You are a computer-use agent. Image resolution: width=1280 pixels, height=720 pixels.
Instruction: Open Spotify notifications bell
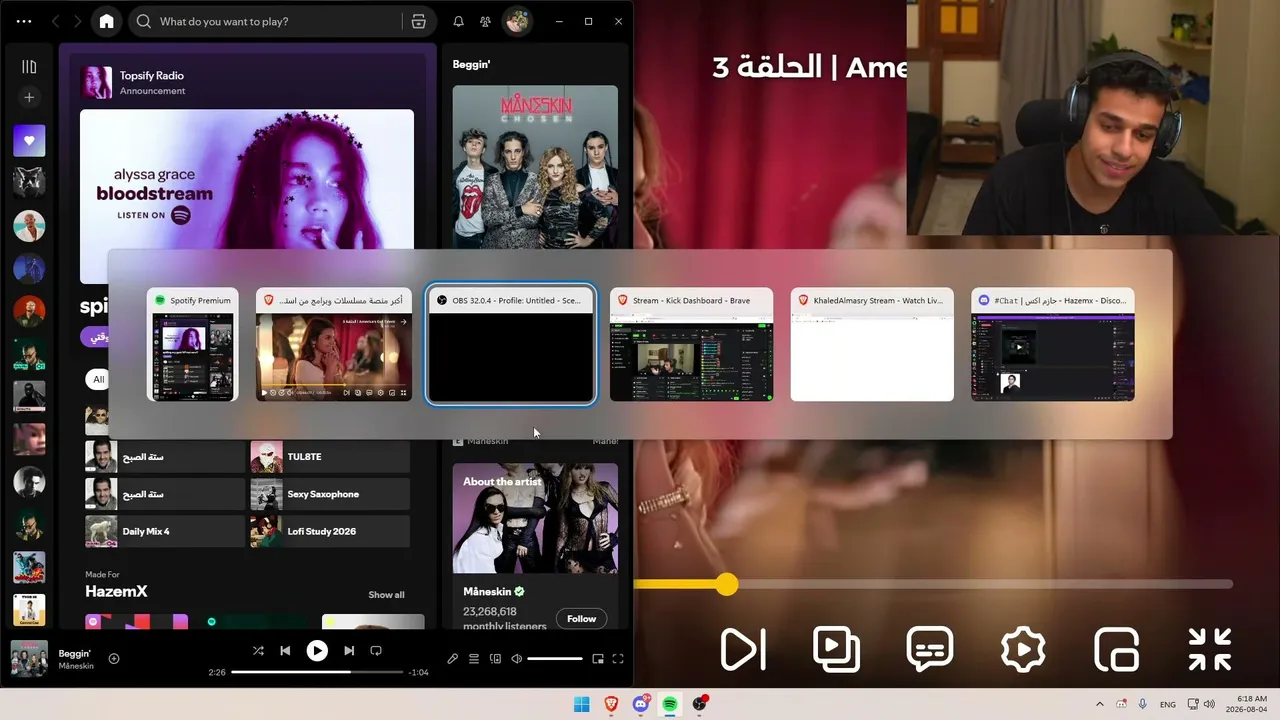click(x=458, y=21)
